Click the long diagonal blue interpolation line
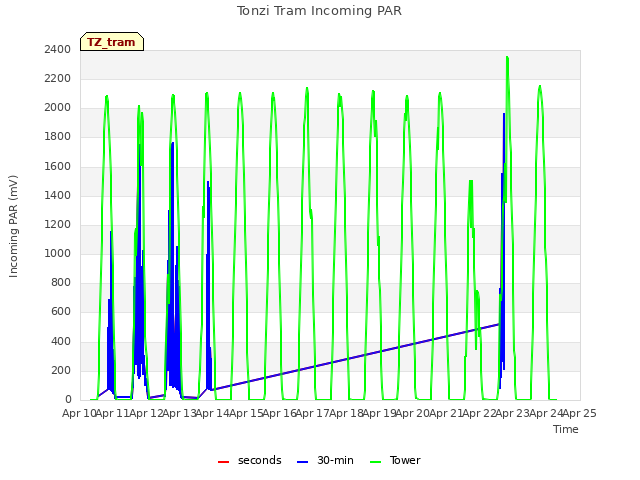Screen dimensions: 640x480 [x=355, y=358]
